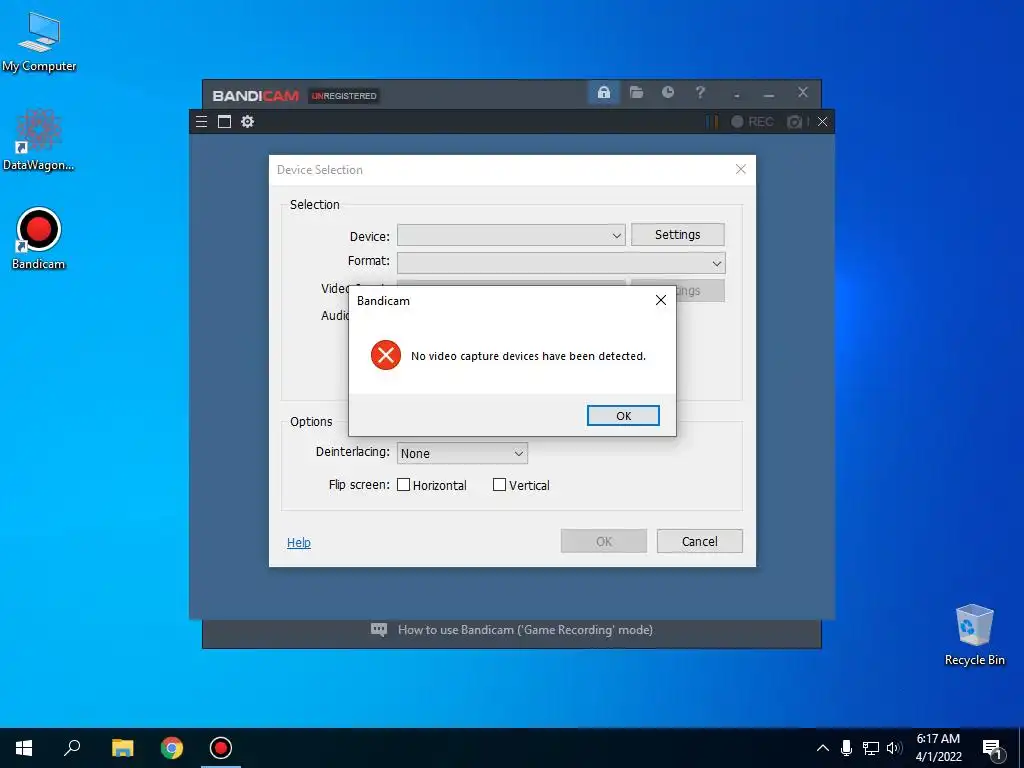Select the Bandicam desktop shortcut
The height and width of the screenshot is (768, 1024).
[39, 238]
